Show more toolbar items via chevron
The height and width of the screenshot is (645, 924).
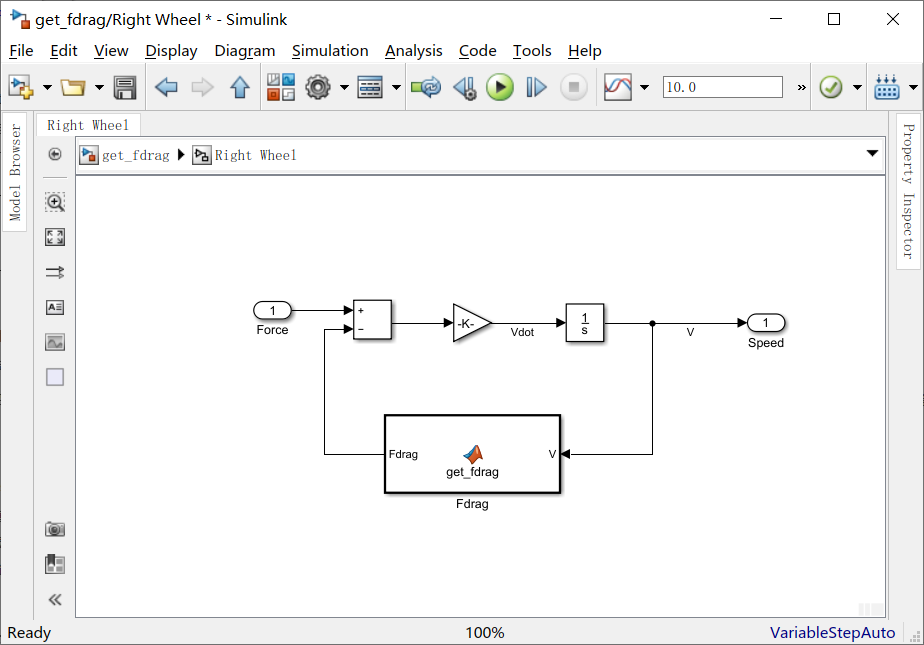pos(801,88)
